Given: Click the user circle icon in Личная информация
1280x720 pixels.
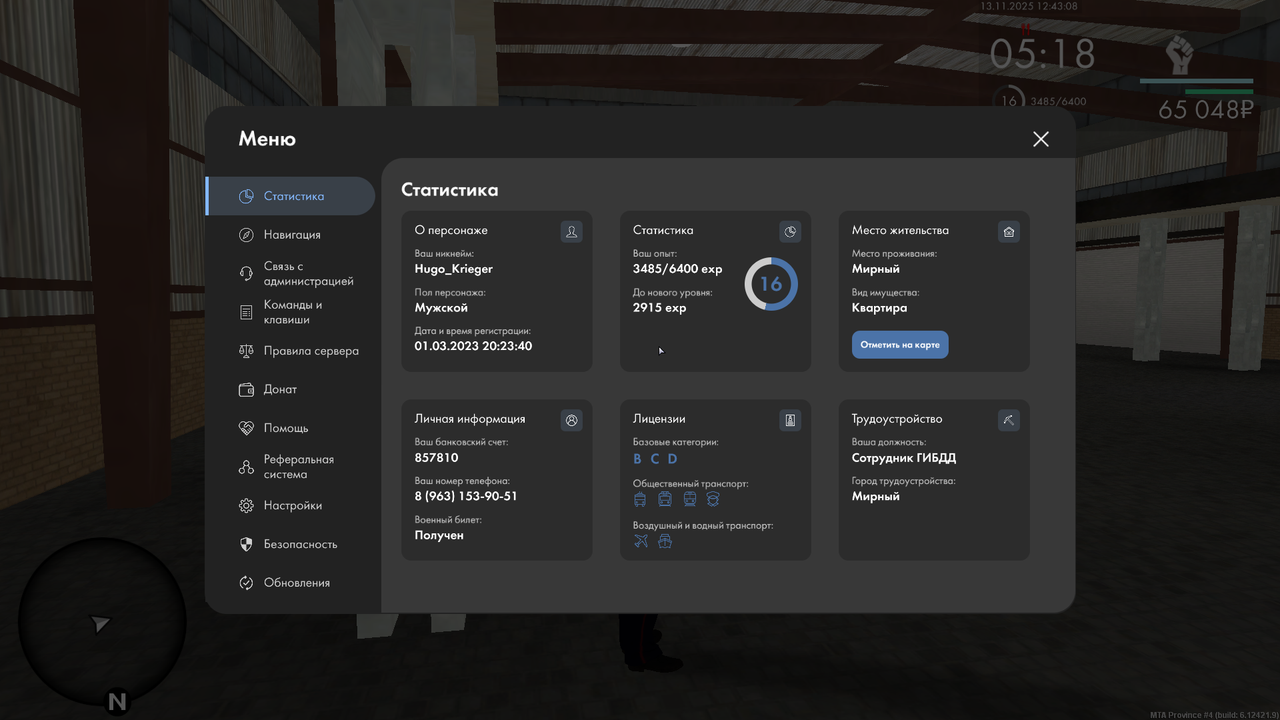Looking at the screenshot, I should (571, 421).
